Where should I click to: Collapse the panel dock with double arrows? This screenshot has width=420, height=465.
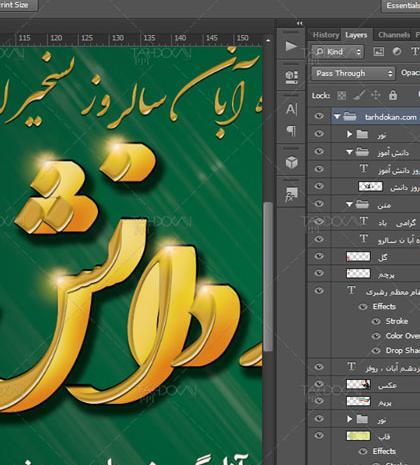click(x=300, y=23)
